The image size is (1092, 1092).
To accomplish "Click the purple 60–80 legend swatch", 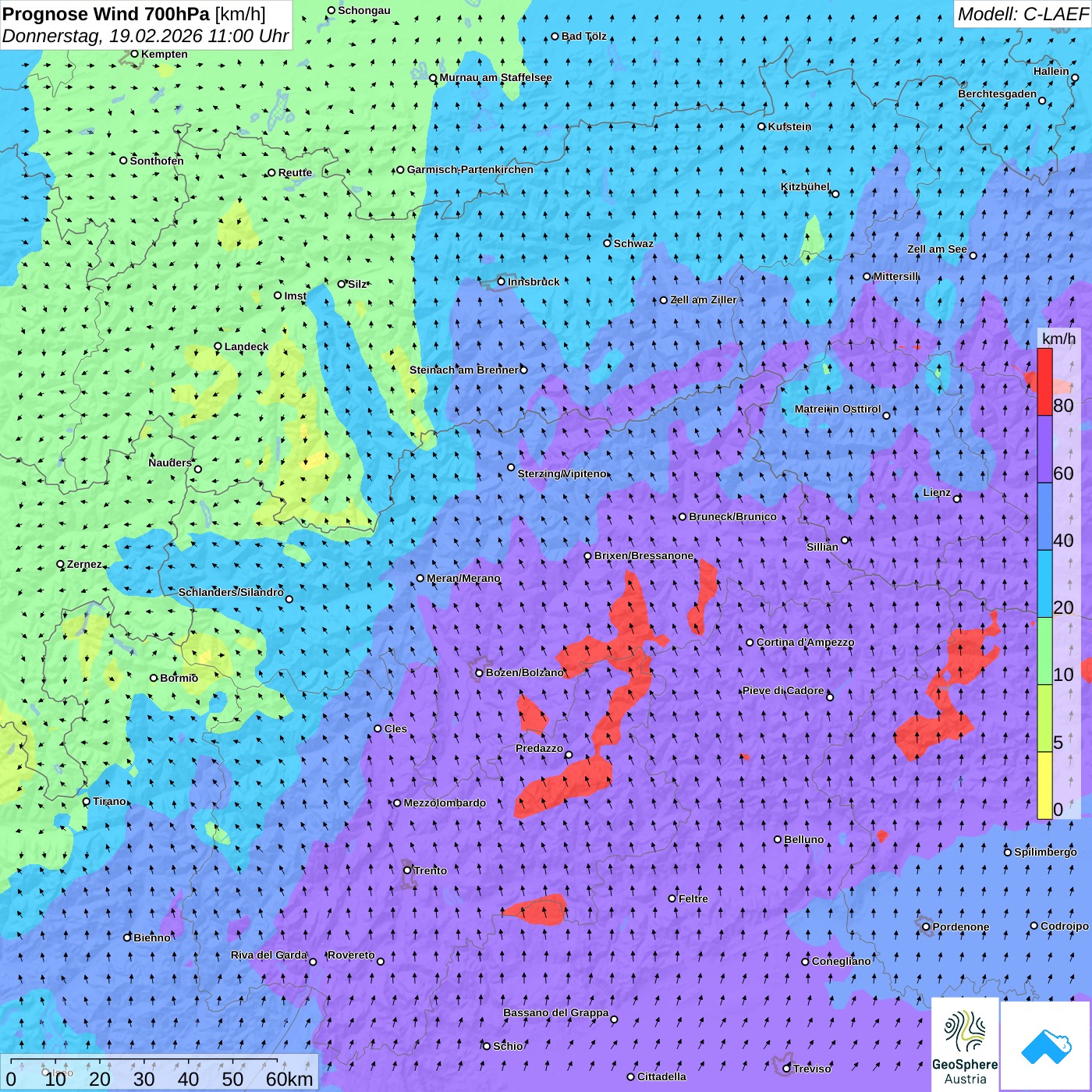I will [x=1044, y=449].
